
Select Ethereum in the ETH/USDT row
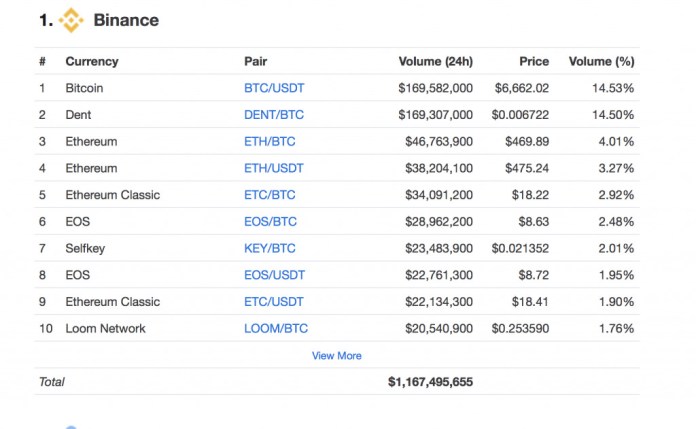point(91,168)
